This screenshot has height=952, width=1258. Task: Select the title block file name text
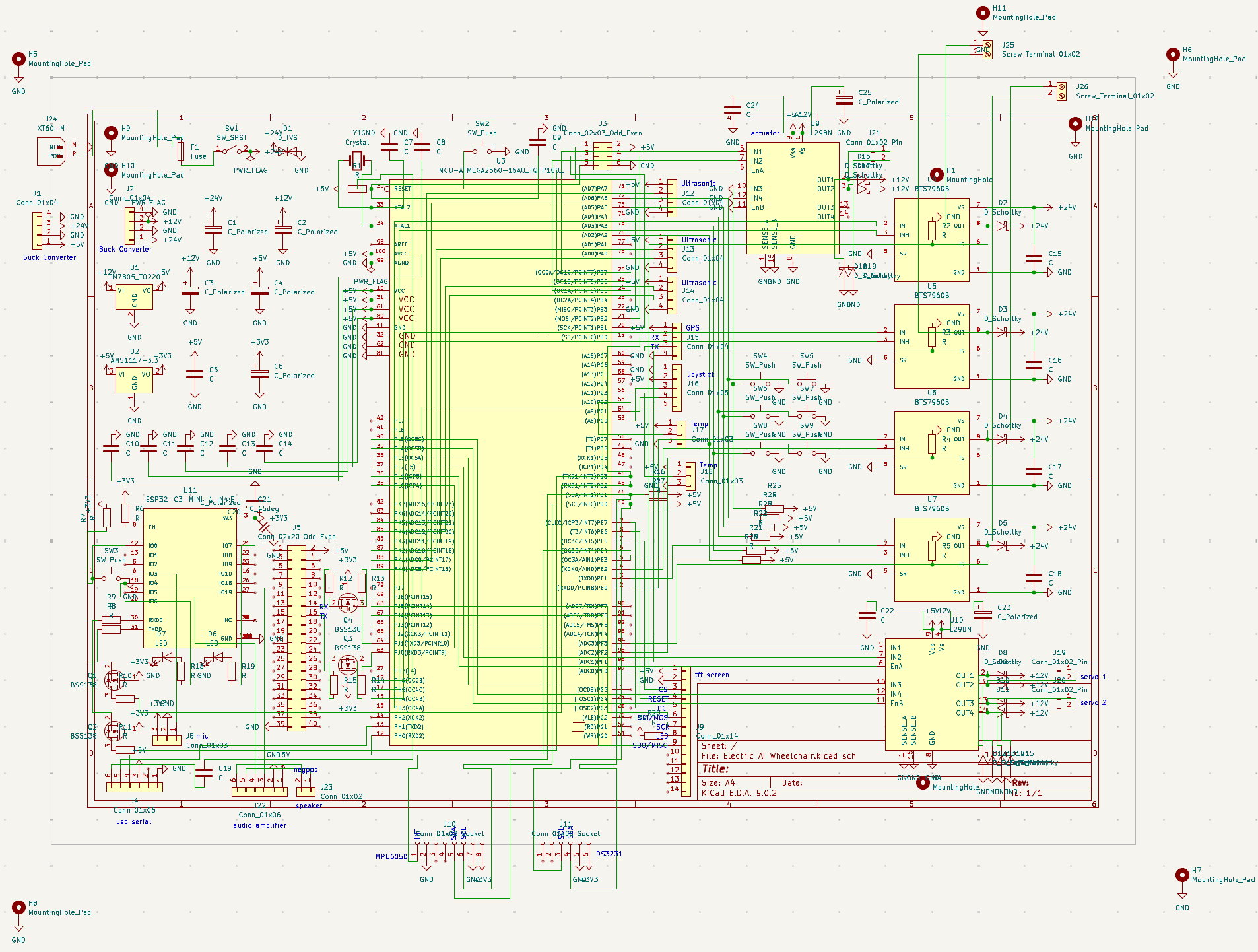(778, 756)
